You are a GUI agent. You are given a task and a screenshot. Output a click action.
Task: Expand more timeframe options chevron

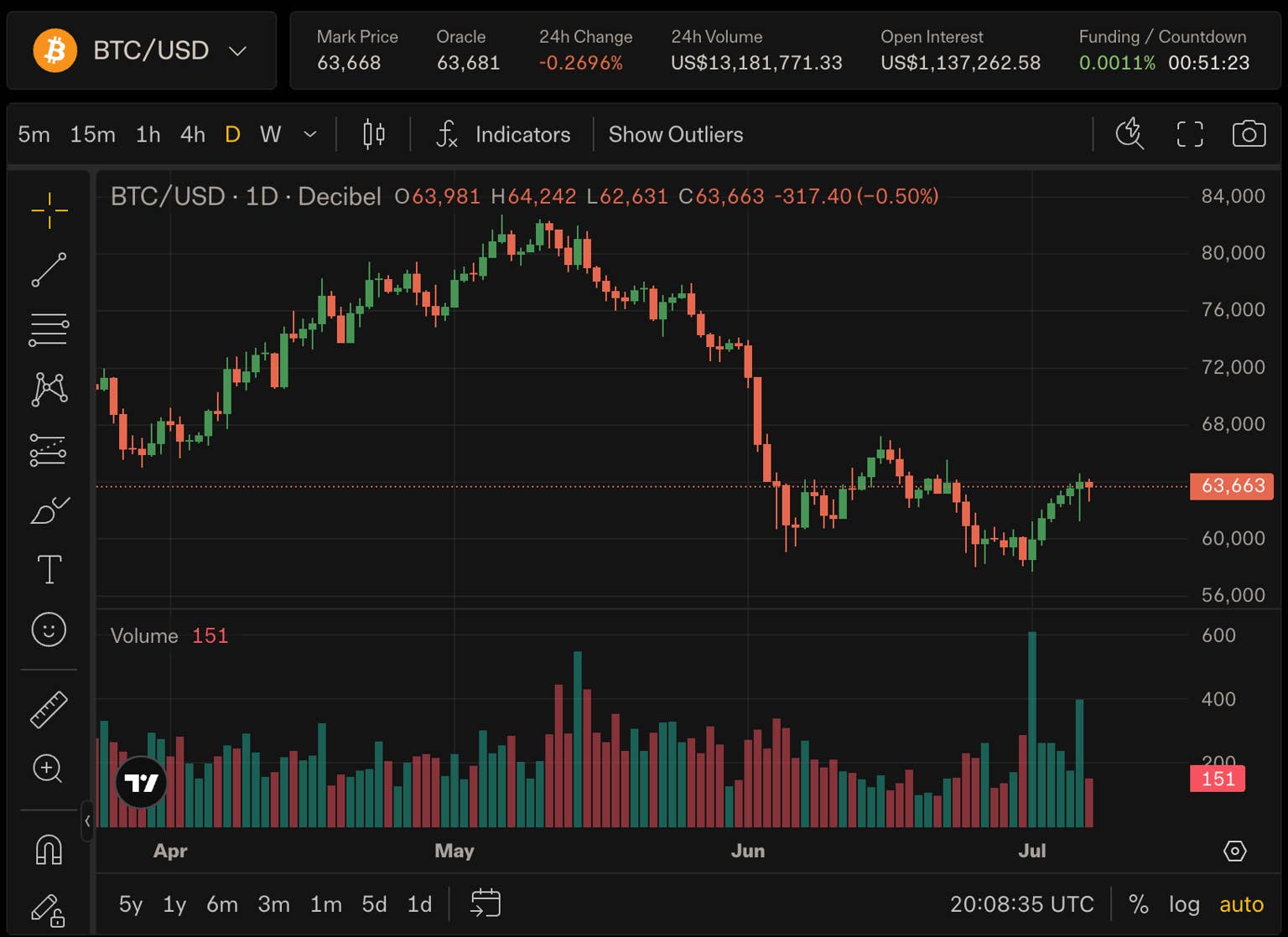pyautogui.click(x=309, y=134)
